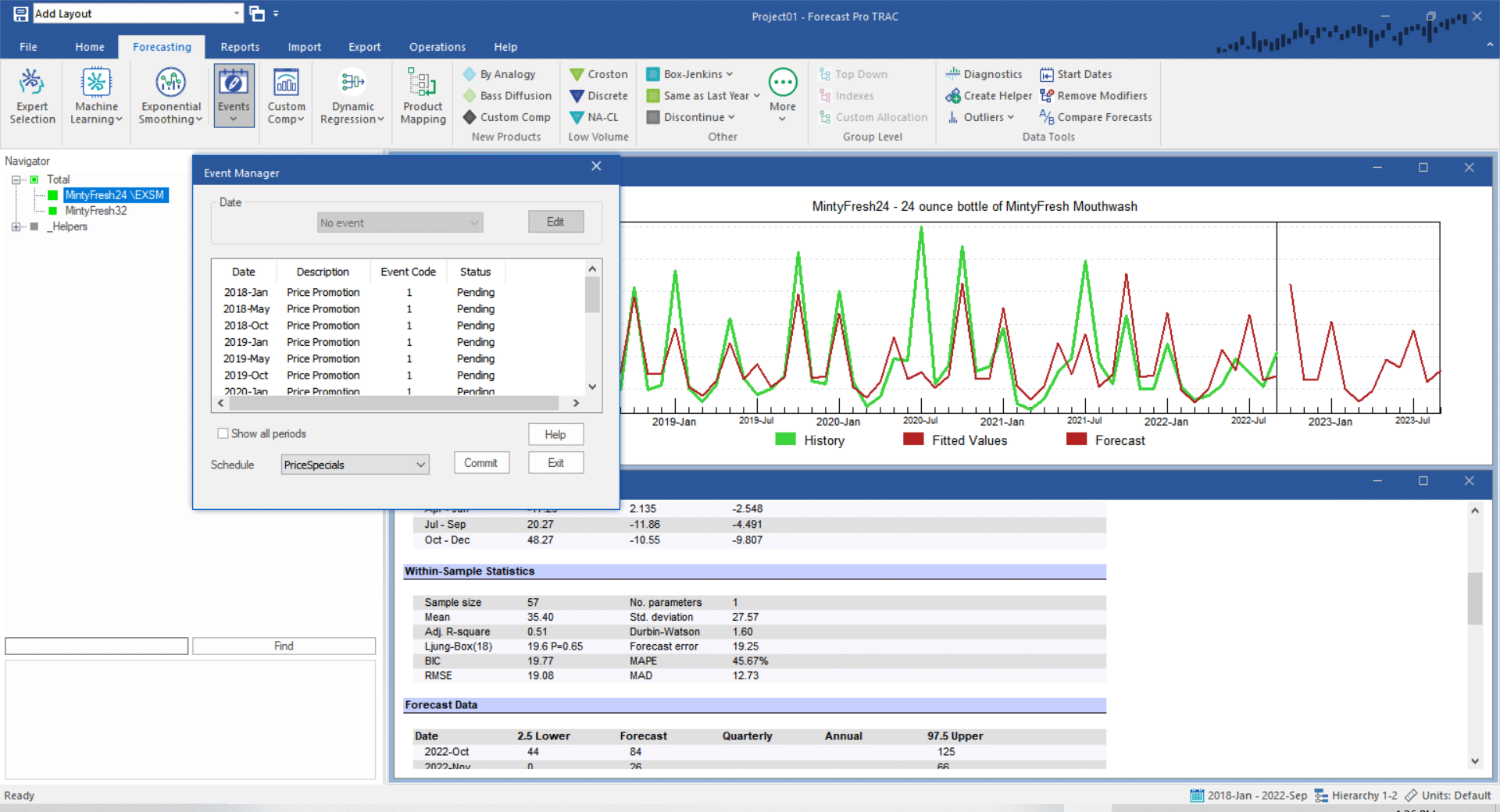The height and width of the screenshot is (812, 1500).
Task: Expand the _Helpers tree node
Action: click(16, 226)
